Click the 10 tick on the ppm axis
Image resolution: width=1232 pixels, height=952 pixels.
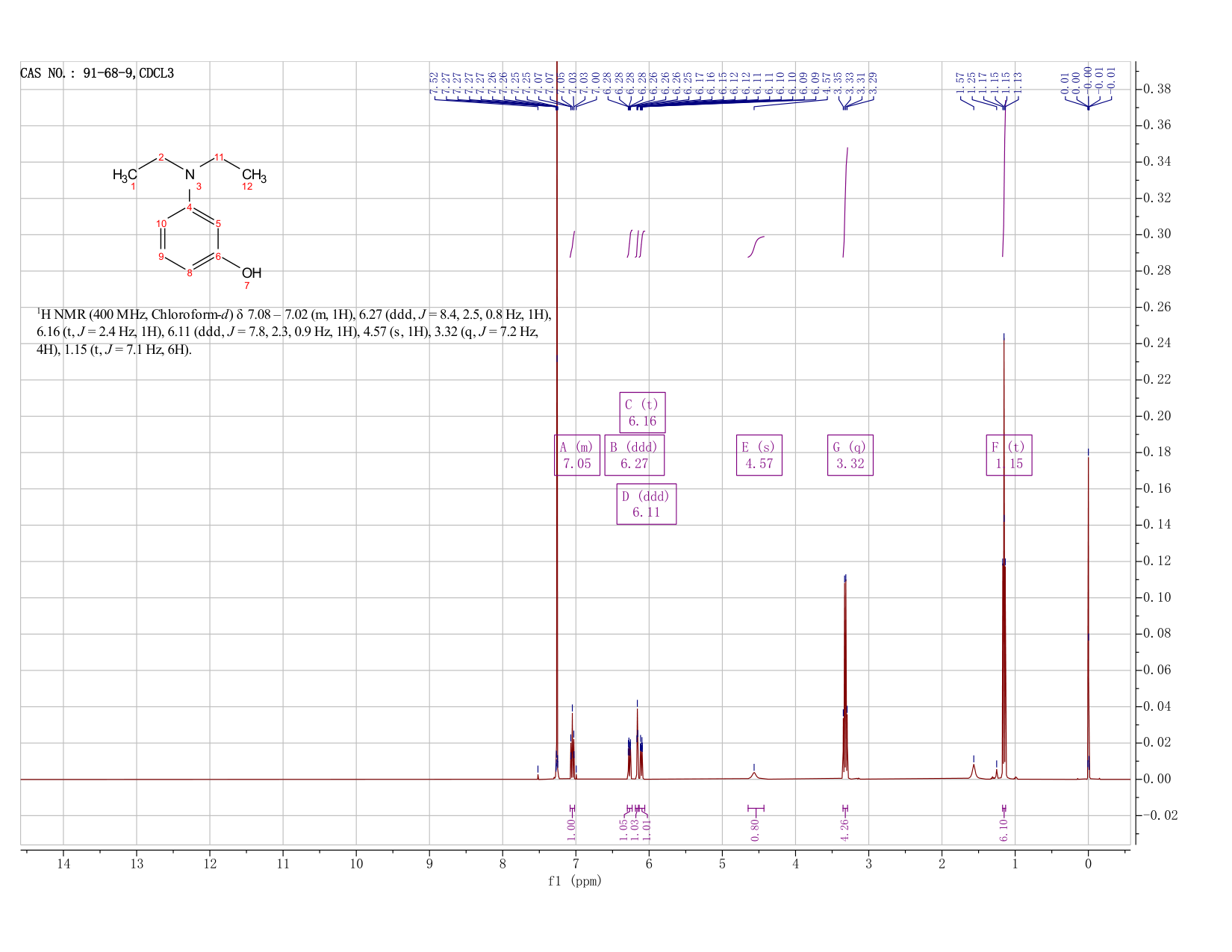pos(356,864)
